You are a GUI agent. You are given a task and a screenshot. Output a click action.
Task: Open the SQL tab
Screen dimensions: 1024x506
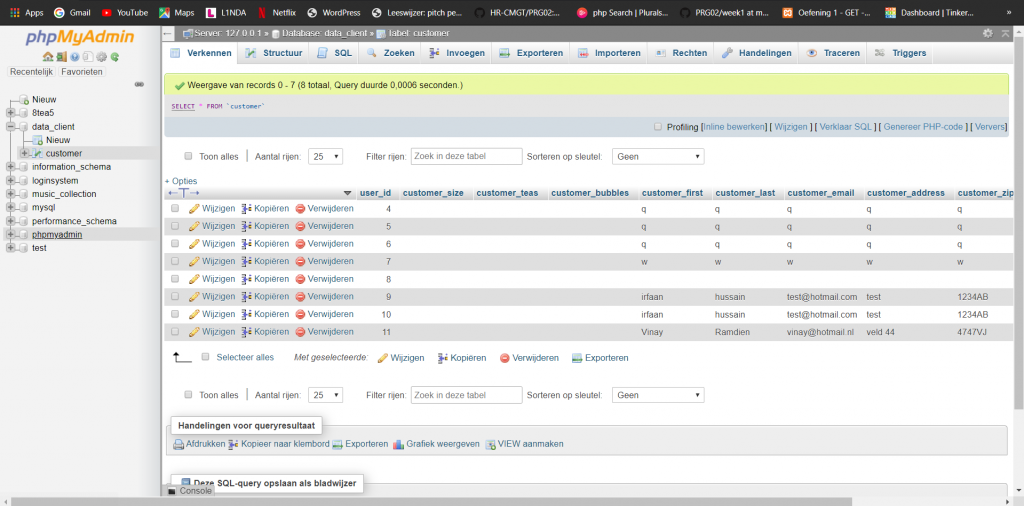335,53
